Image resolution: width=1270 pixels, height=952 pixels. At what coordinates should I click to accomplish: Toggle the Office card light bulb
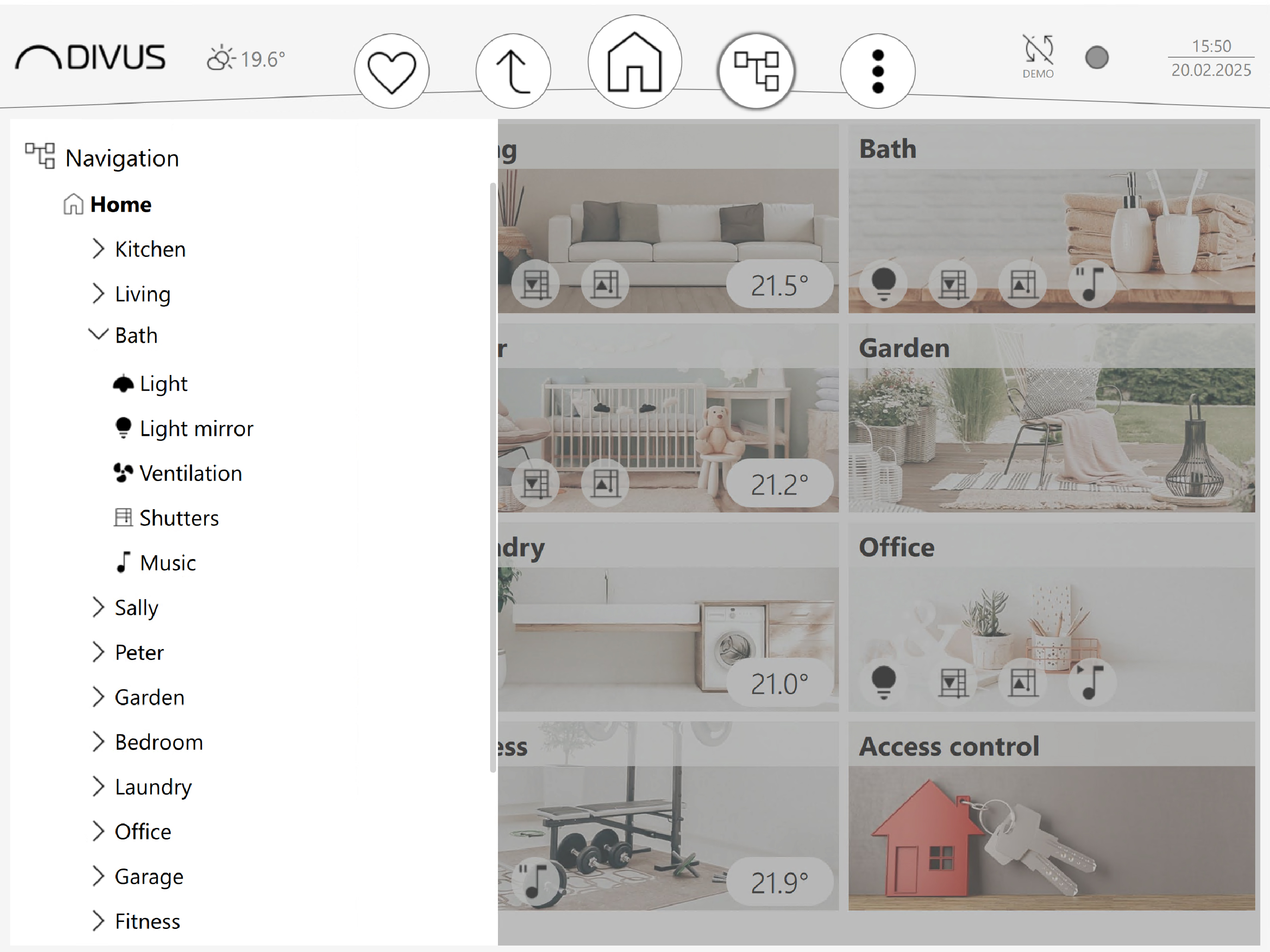tap(884, 682)
